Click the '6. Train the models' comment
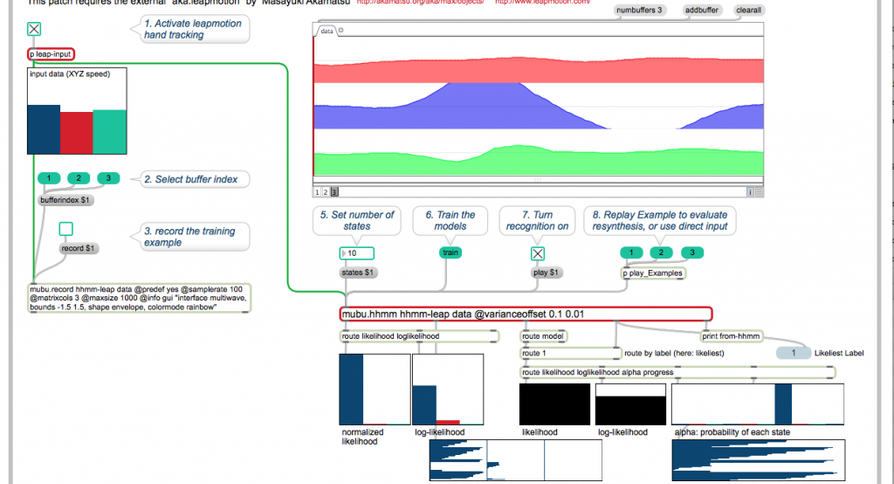The height and width of the screenshot is (484, 894). [450, 221]
